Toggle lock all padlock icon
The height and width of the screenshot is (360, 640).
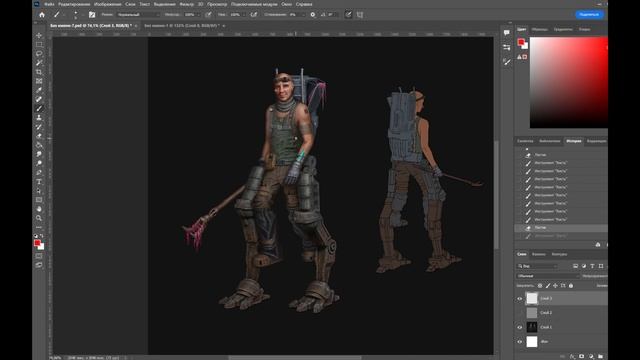coord(571,286)
